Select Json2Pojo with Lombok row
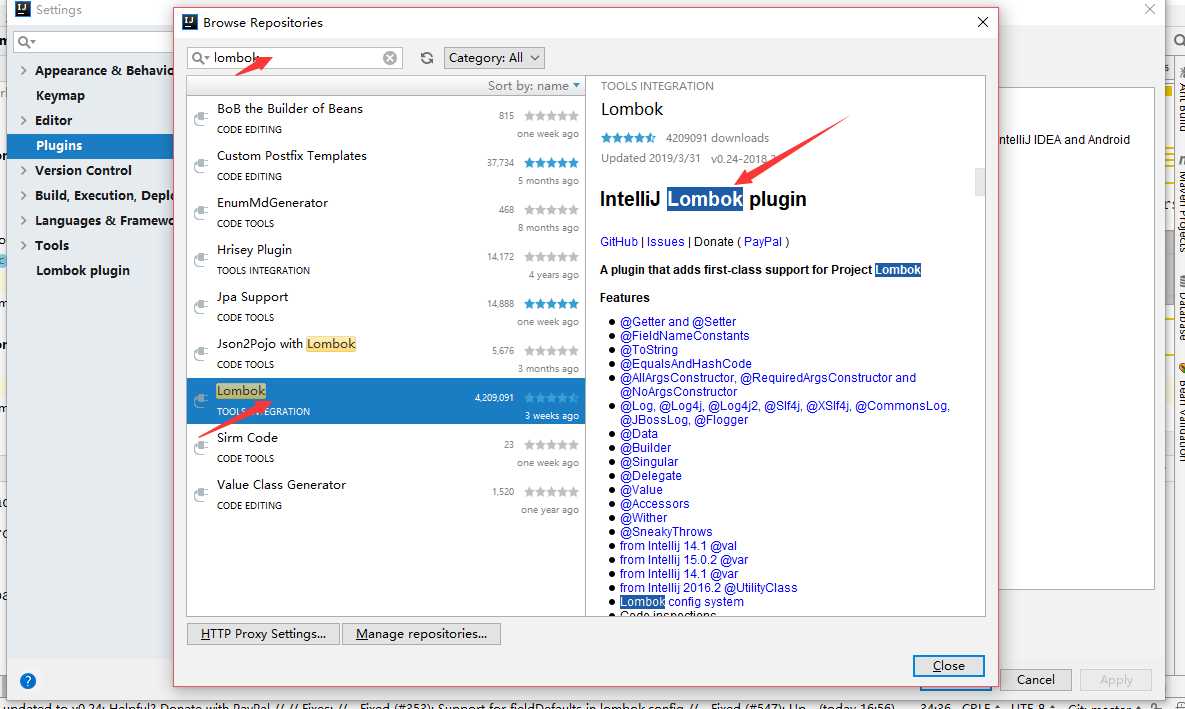1185x709 pixels. (385, 353)
